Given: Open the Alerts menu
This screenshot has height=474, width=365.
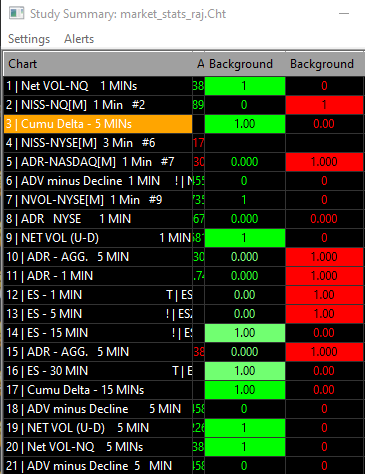Looking at the screenshot, I should coord(79,39).
